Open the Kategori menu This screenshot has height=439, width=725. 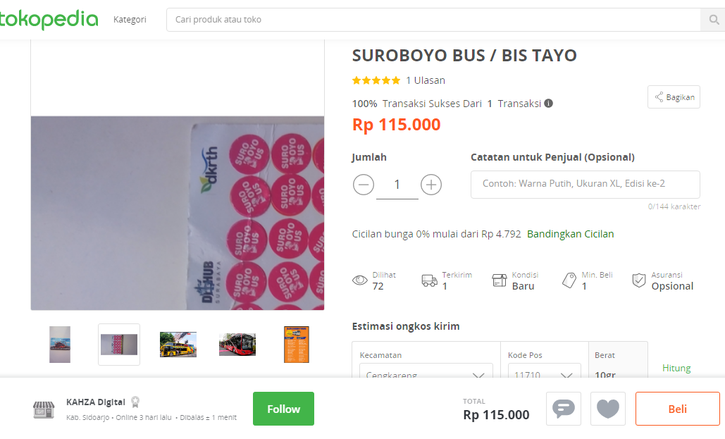pos(130,19)
